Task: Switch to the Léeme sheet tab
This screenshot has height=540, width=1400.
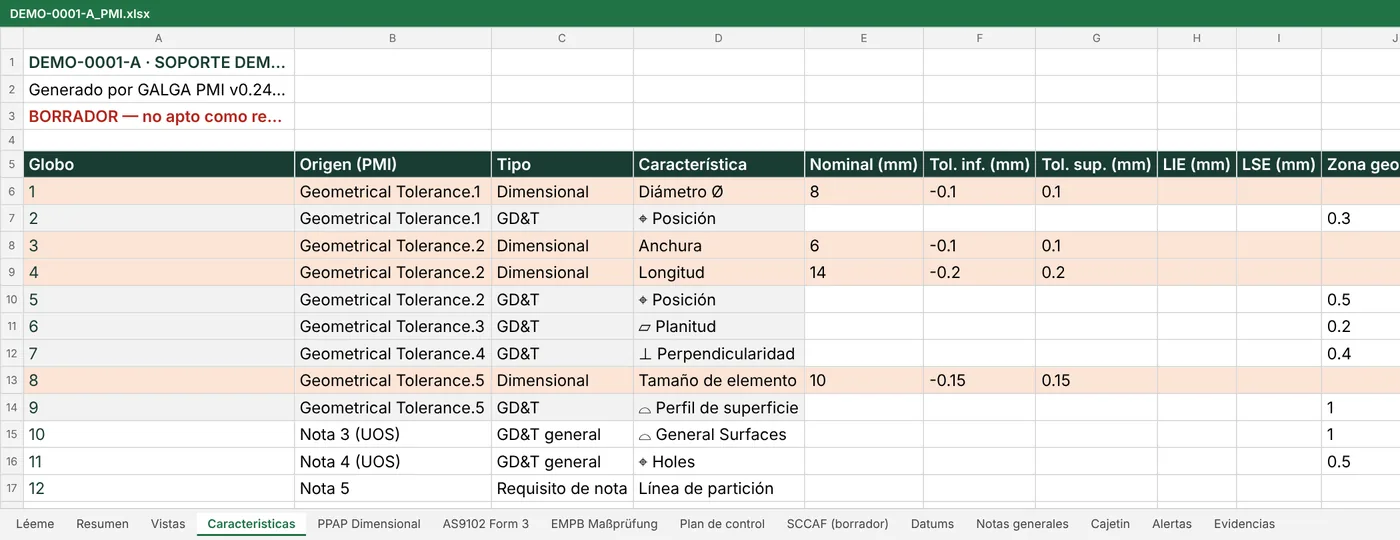Action: click(35, 524)
